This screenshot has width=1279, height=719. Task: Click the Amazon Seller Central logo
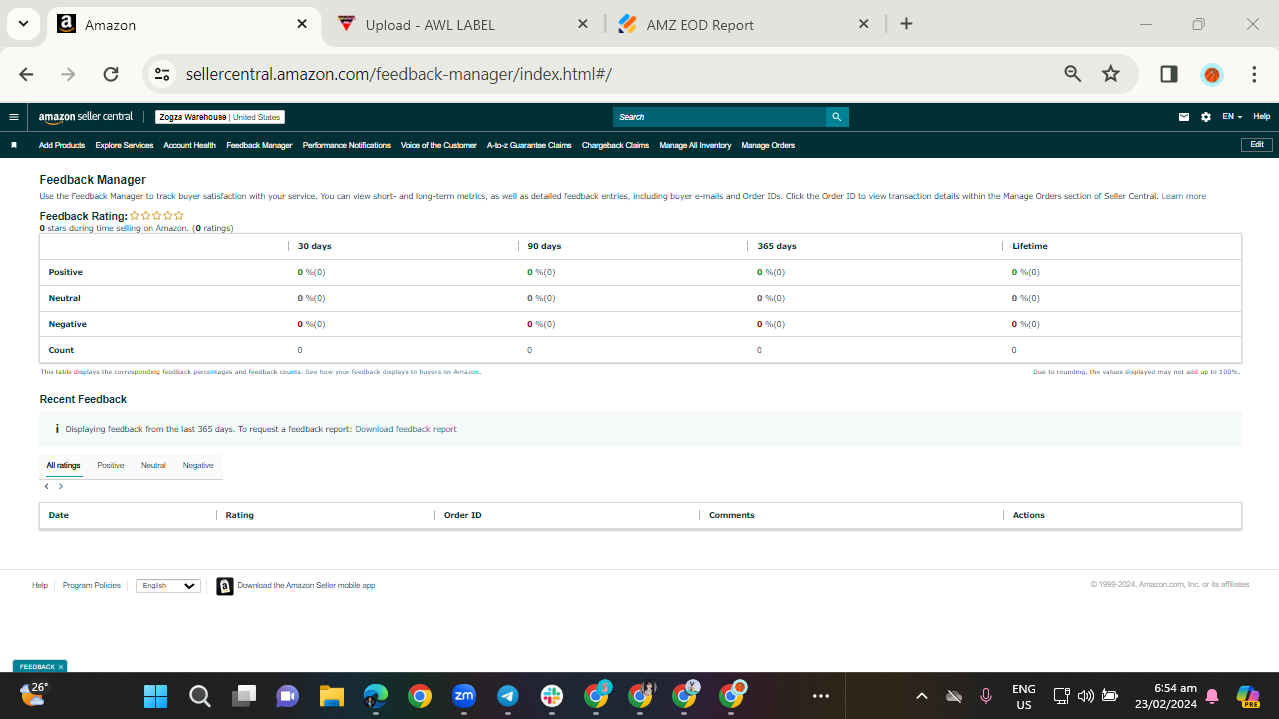86,117
